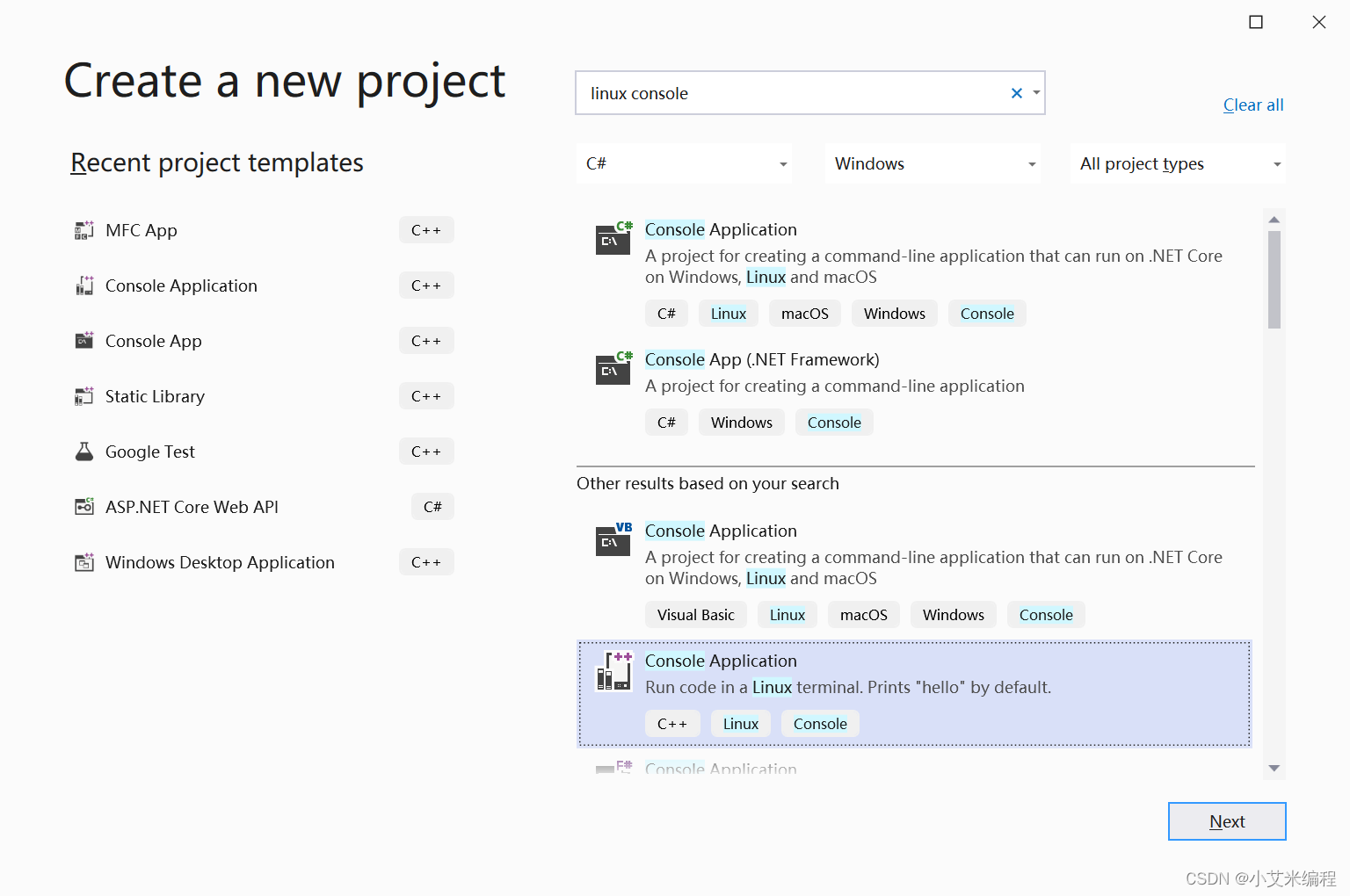1350x896 pixels.
Task: Select MFC App recent template
Action: 264,230
